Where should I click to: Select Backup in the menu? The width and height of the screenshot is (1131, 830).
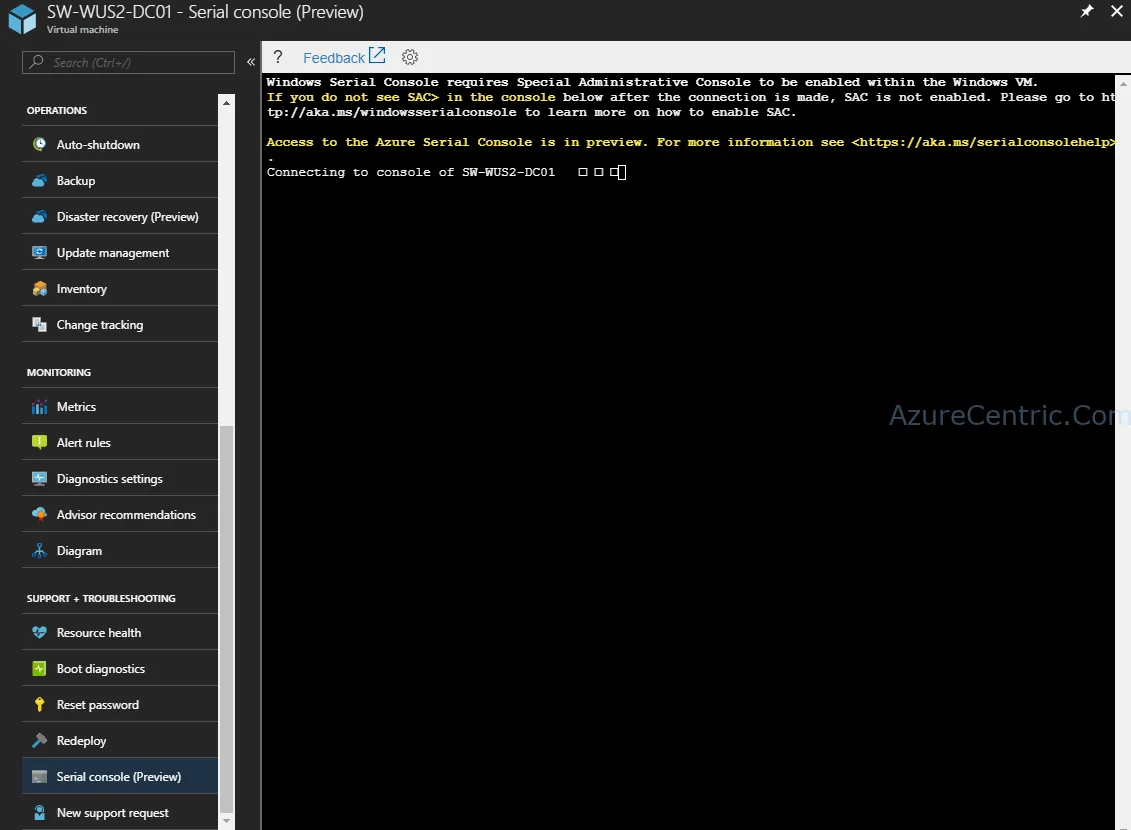tap(120, 180)
